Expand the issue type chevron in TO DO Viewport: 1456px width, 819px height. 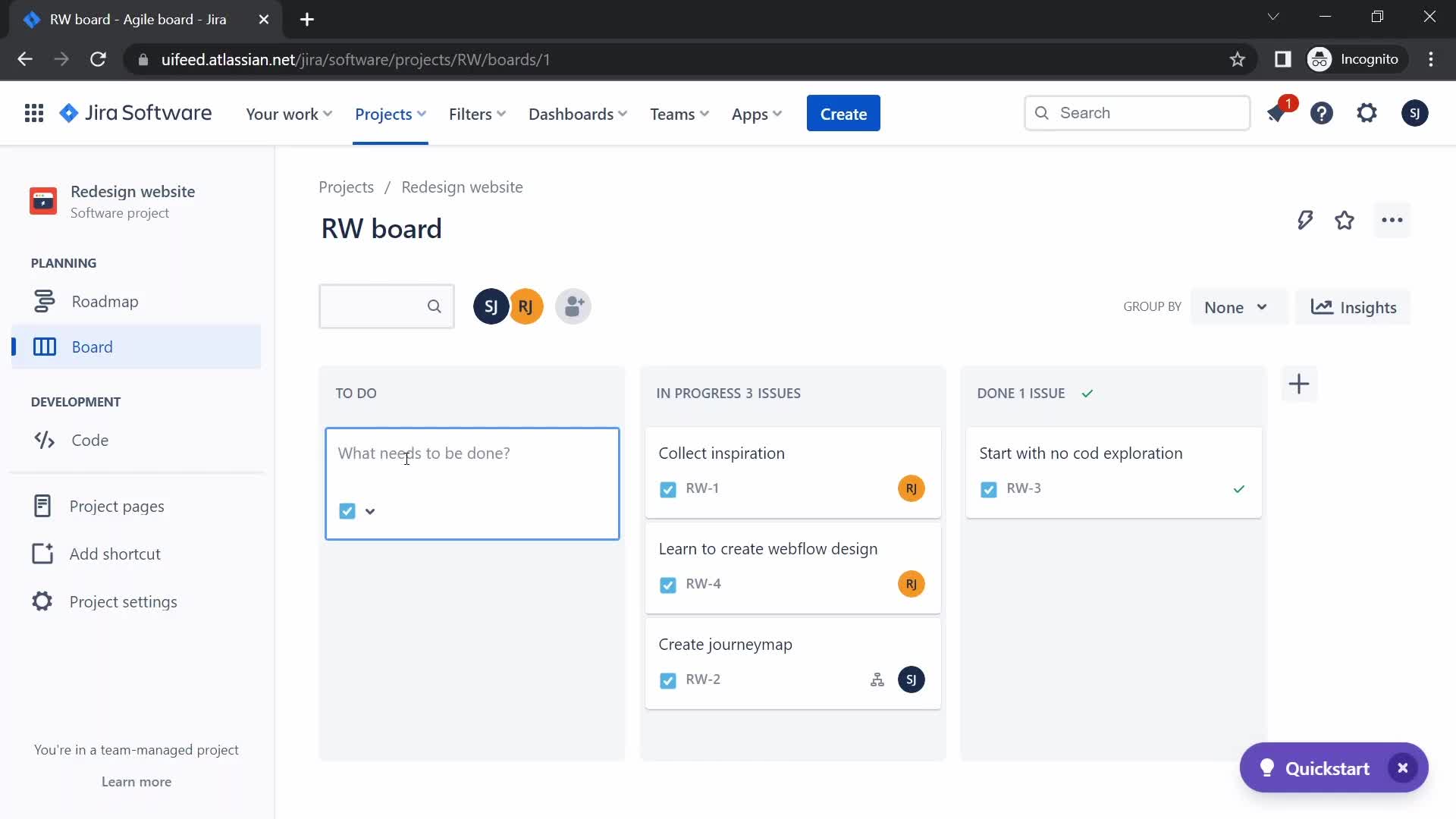pos(370,511)
